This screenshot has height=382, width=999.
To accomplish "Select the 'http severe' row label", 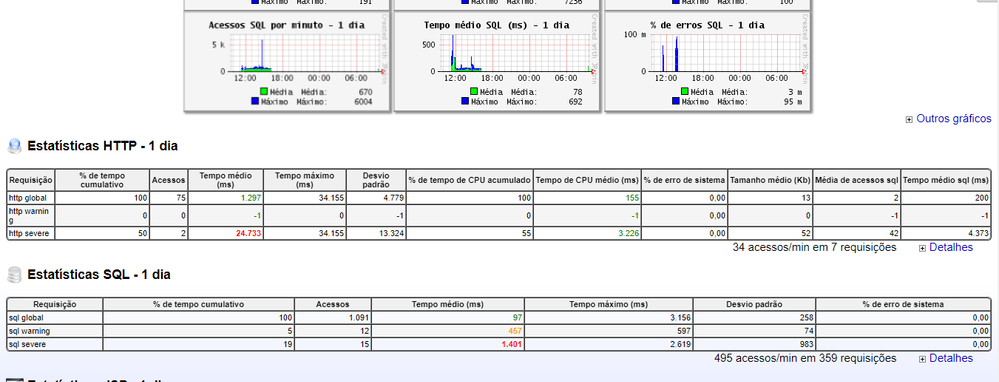I will 29,234.
